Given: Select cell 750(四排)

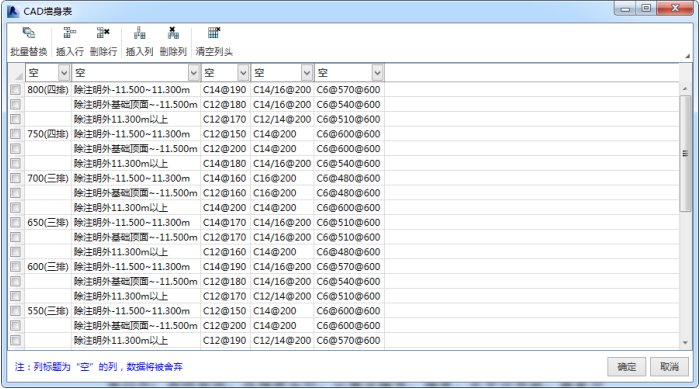Looking at the screenshot, I should point(48,134).
